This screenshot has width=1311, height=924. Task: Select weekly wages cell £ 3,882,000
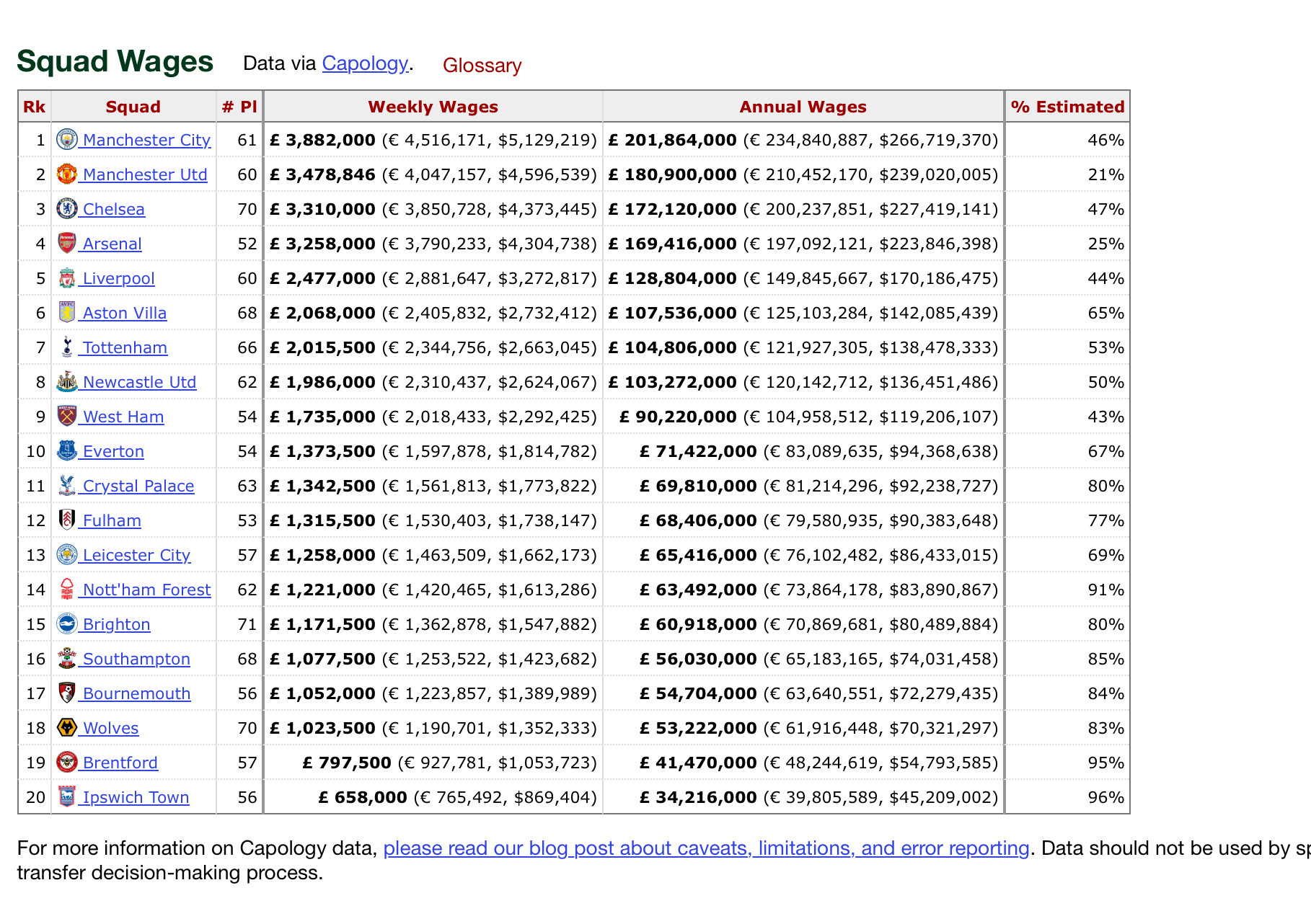[433, 140]
